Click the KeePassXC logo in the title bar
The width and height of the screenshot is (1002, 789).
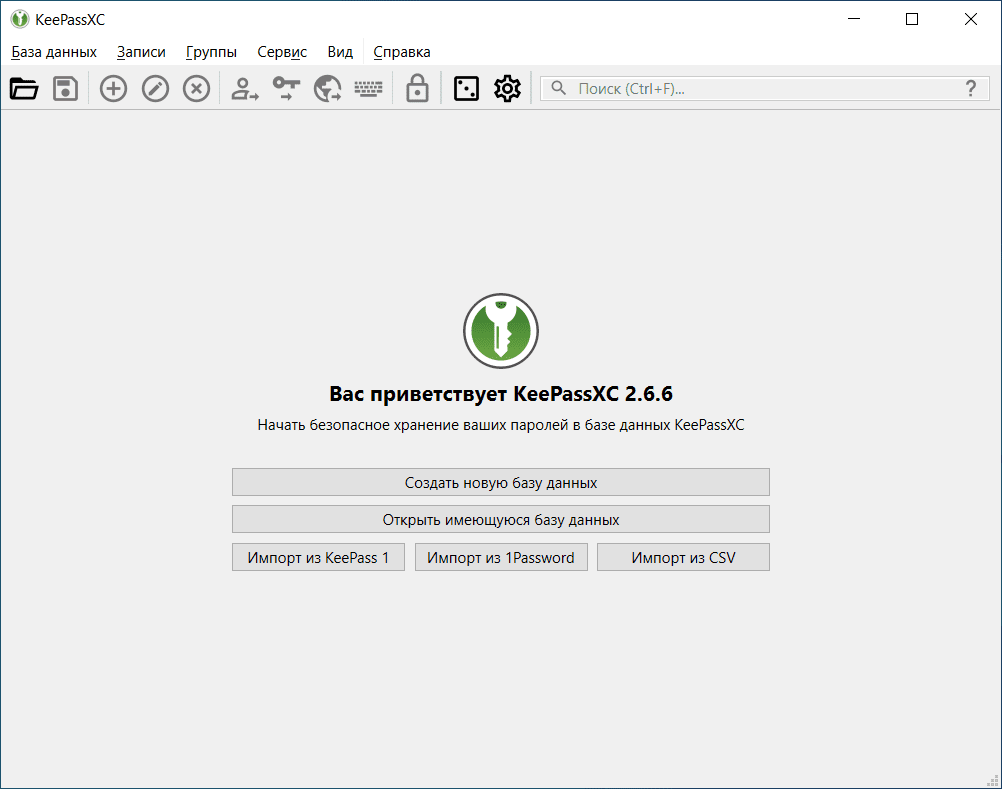20,19
